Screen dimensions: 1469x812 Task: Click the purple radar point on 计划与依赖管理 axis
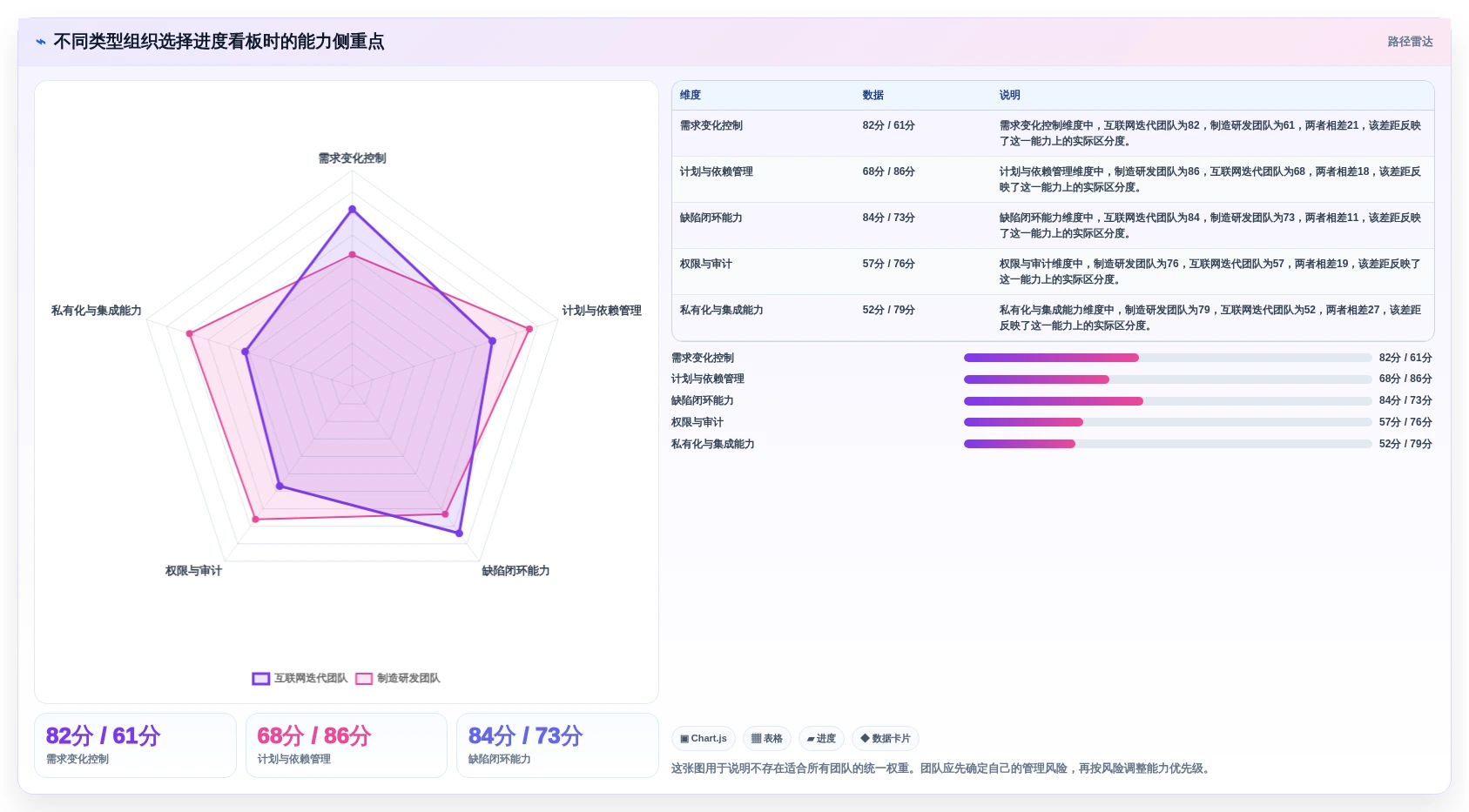[x=492, y=340]
